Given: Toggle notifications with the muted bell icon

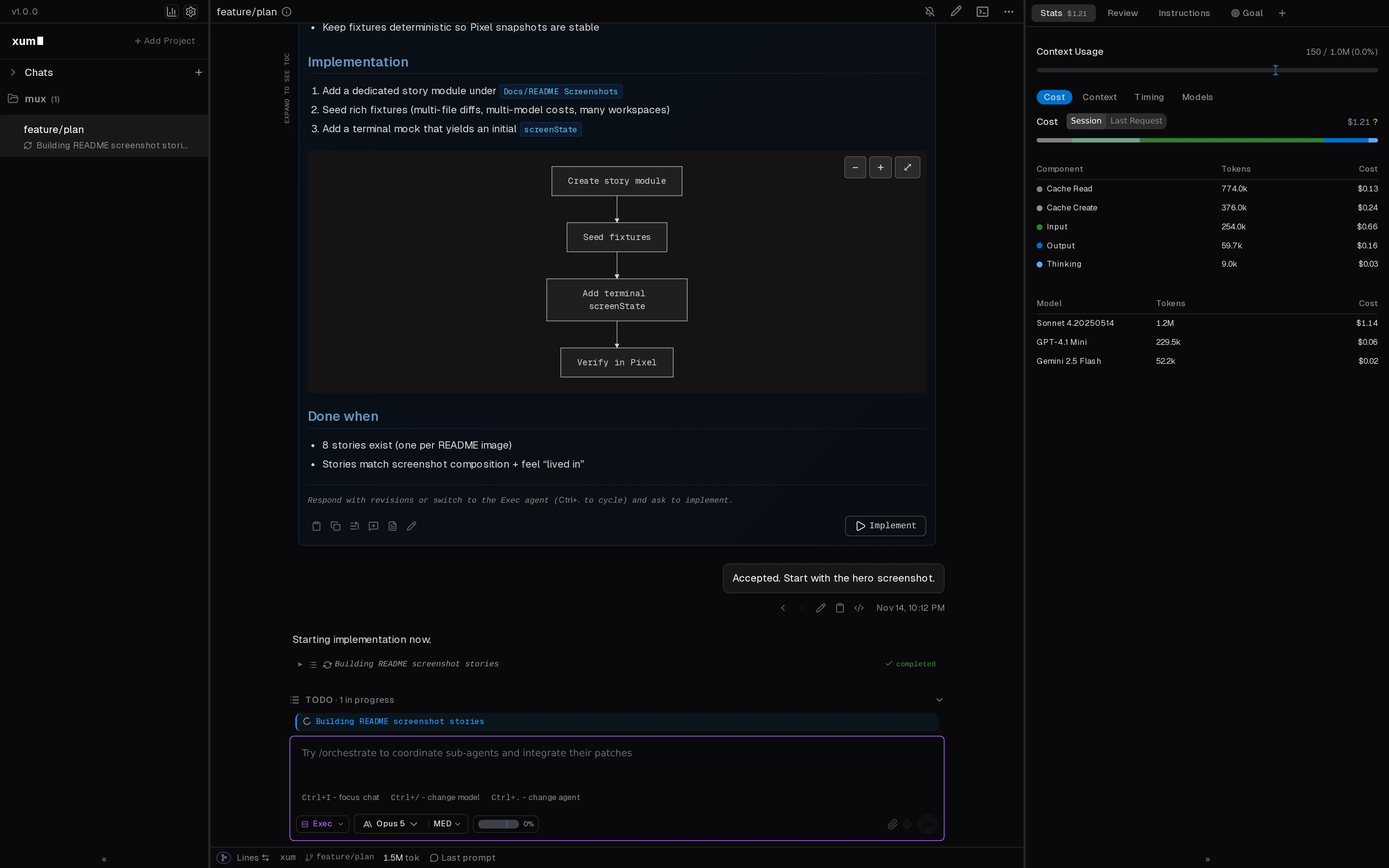Looking at the screenshot, I should [930, 11].
